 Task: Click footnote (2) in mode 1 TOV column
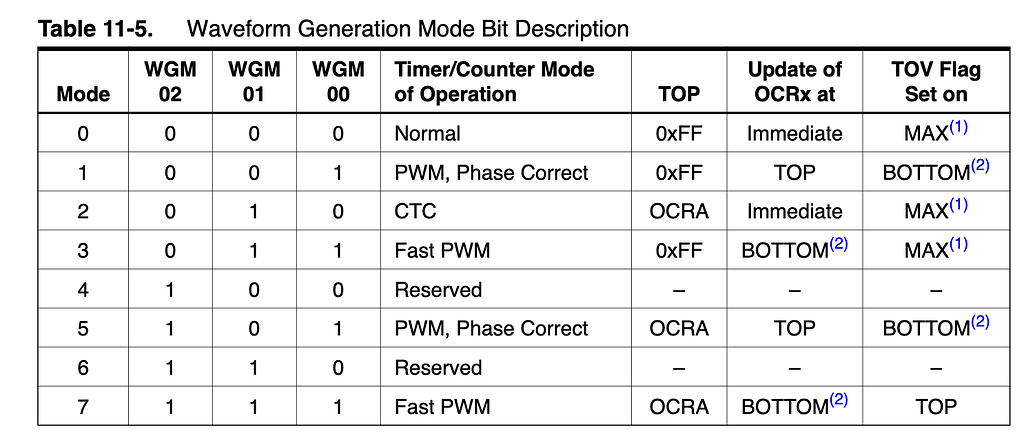[980, 166]
